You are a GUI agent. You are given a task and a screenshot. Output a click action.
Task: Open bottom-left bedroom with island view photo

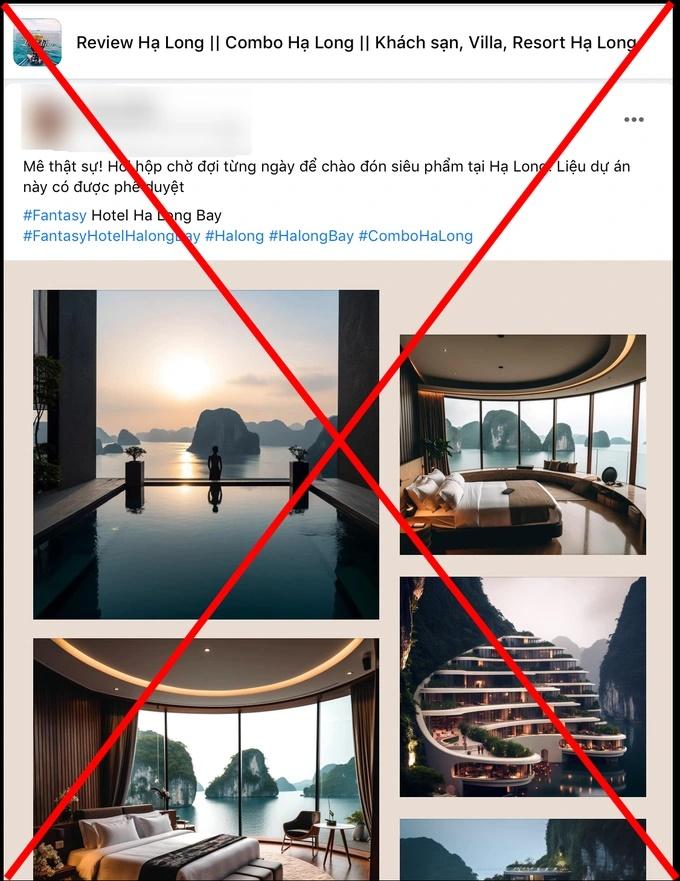[x=206, y=759]
